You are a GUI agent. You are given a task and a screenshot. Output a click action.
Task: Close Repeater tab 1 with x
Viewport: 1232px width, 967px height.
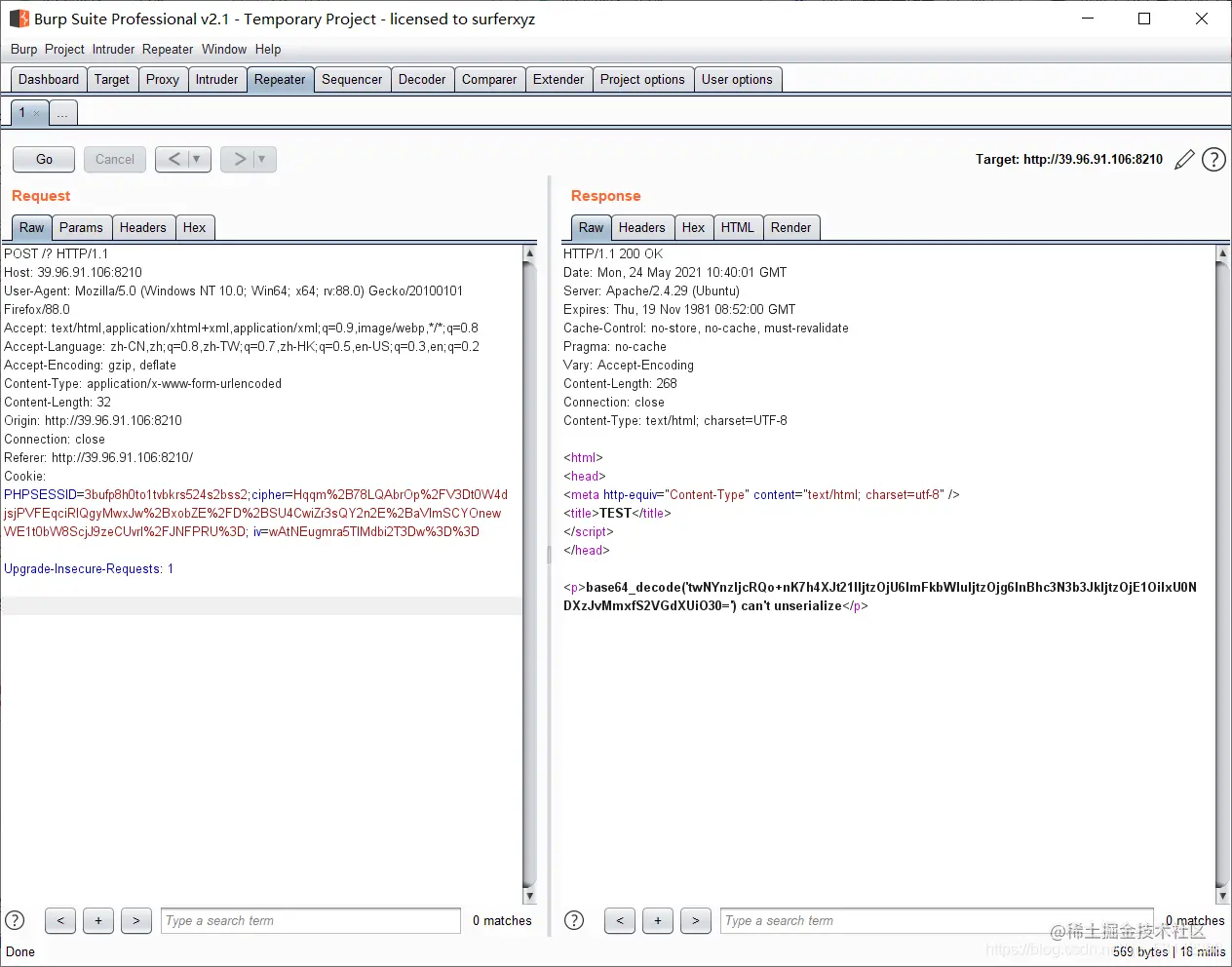coord(37,114)
